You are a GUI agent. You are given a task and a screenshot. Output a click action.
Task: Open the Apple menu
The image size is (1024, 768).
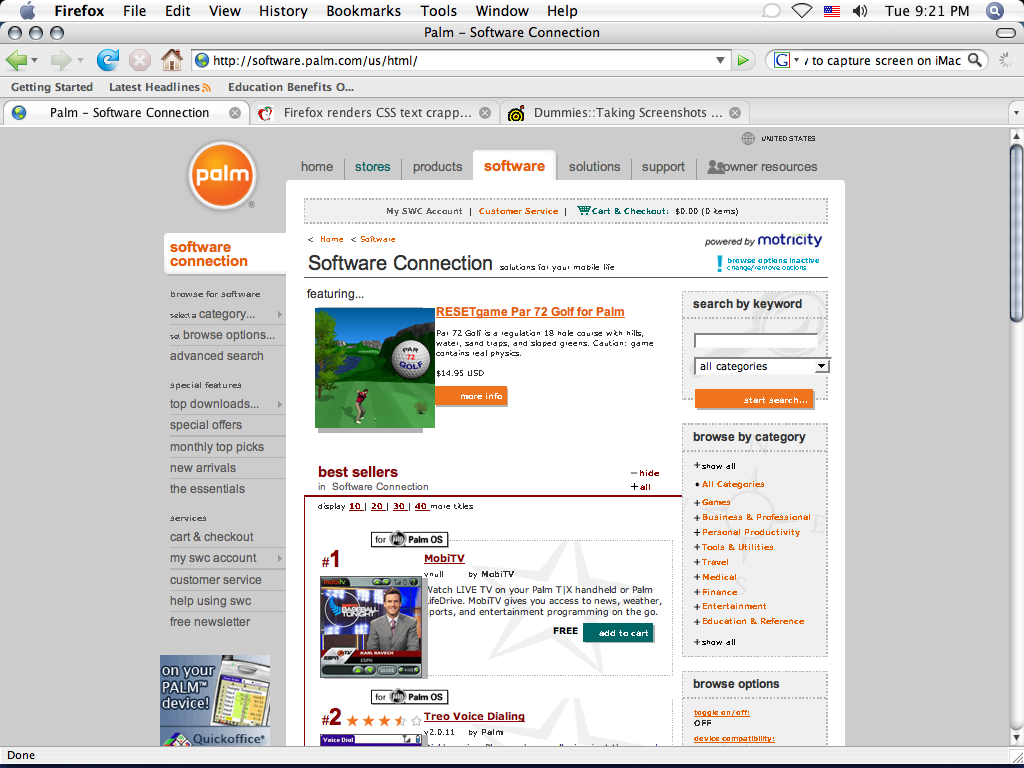27,10
